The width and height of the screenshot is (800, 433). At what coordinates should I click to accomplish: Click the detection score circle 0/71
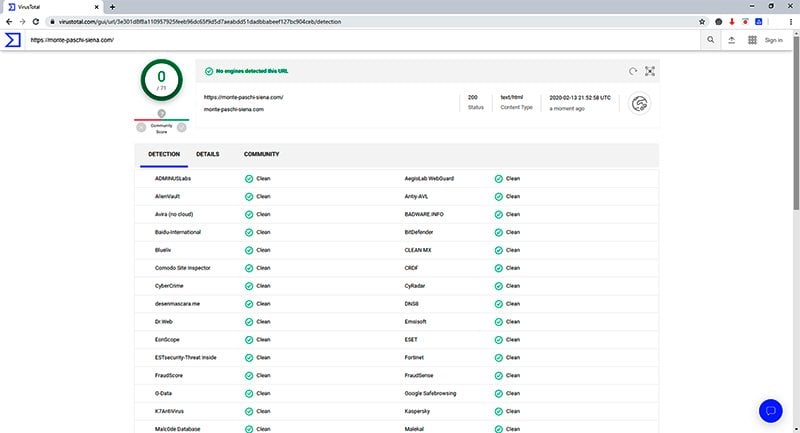(161, 80)
